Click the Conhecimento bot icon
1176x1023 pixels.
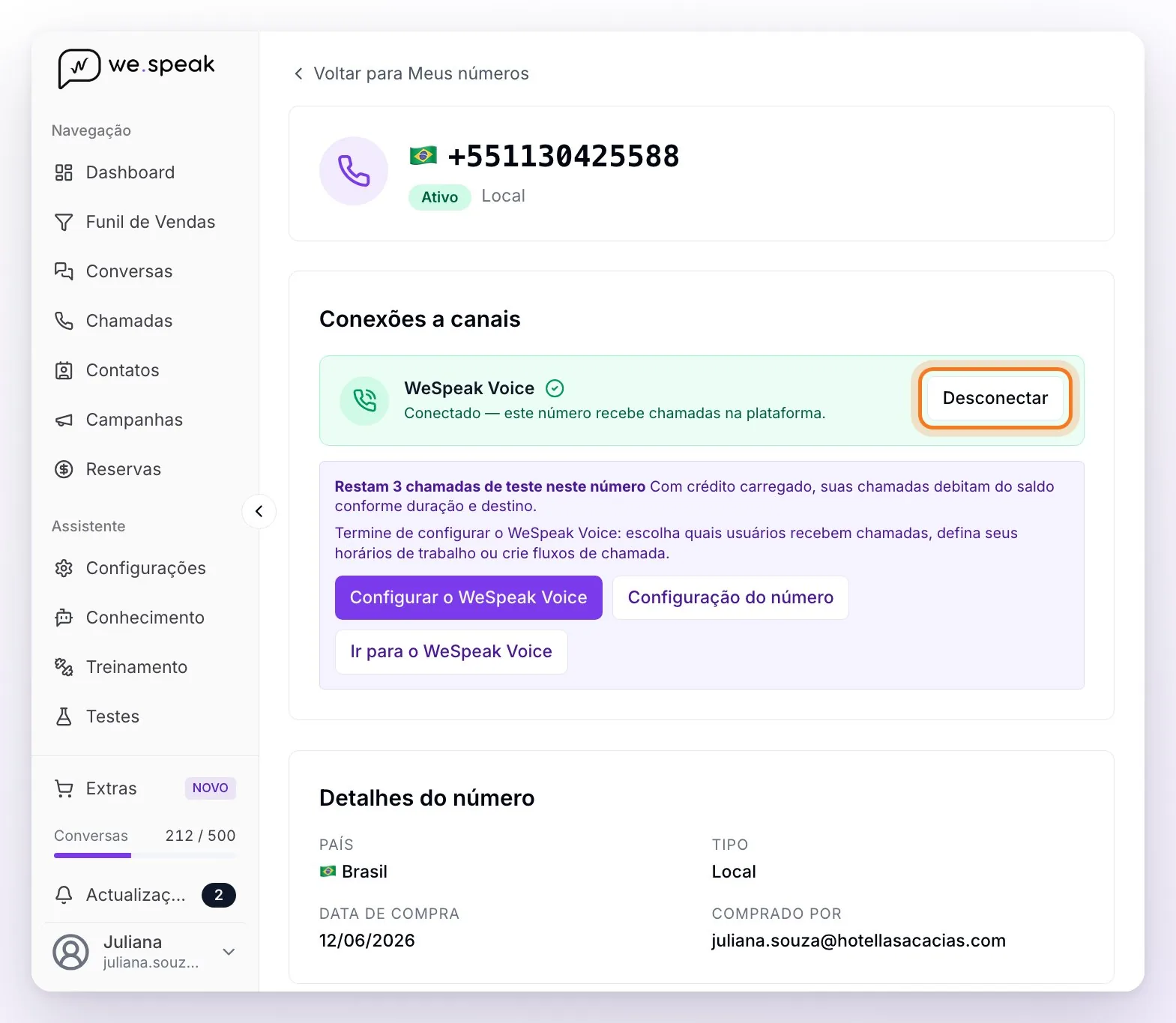tap(64, 618)
